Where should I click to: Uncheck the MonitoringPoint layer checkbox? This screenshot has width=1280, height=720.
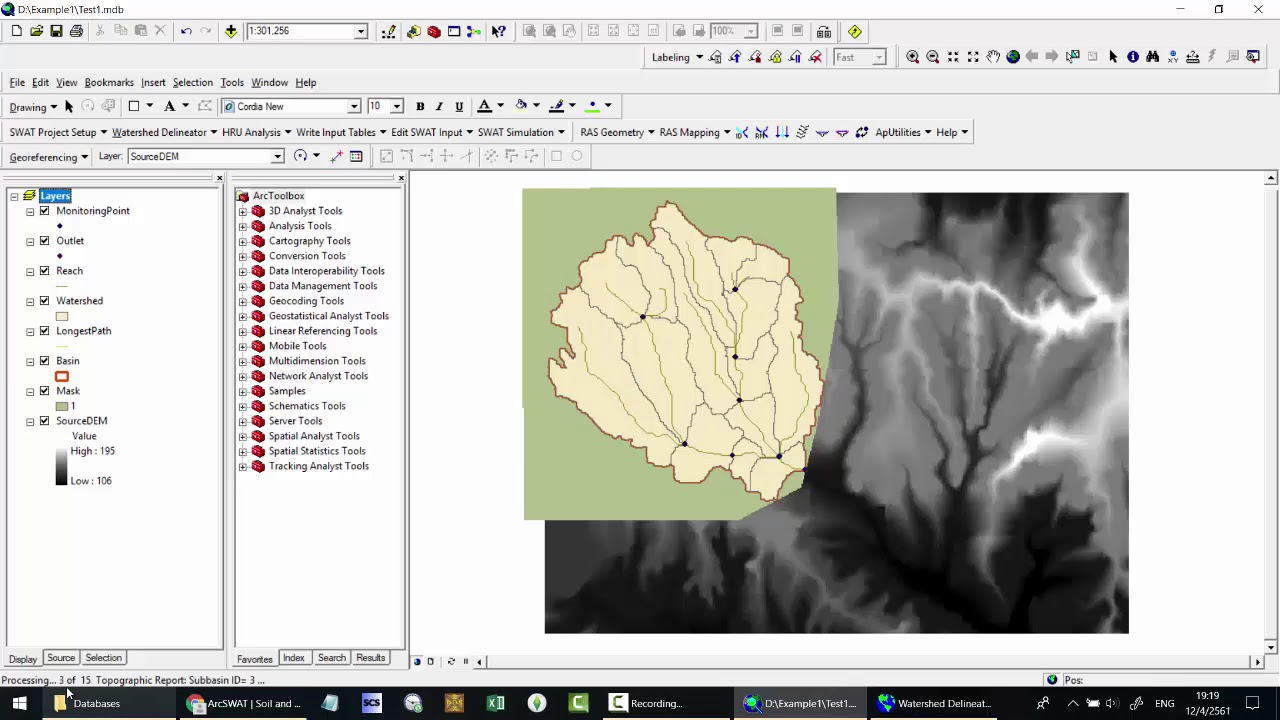(44, 211)
